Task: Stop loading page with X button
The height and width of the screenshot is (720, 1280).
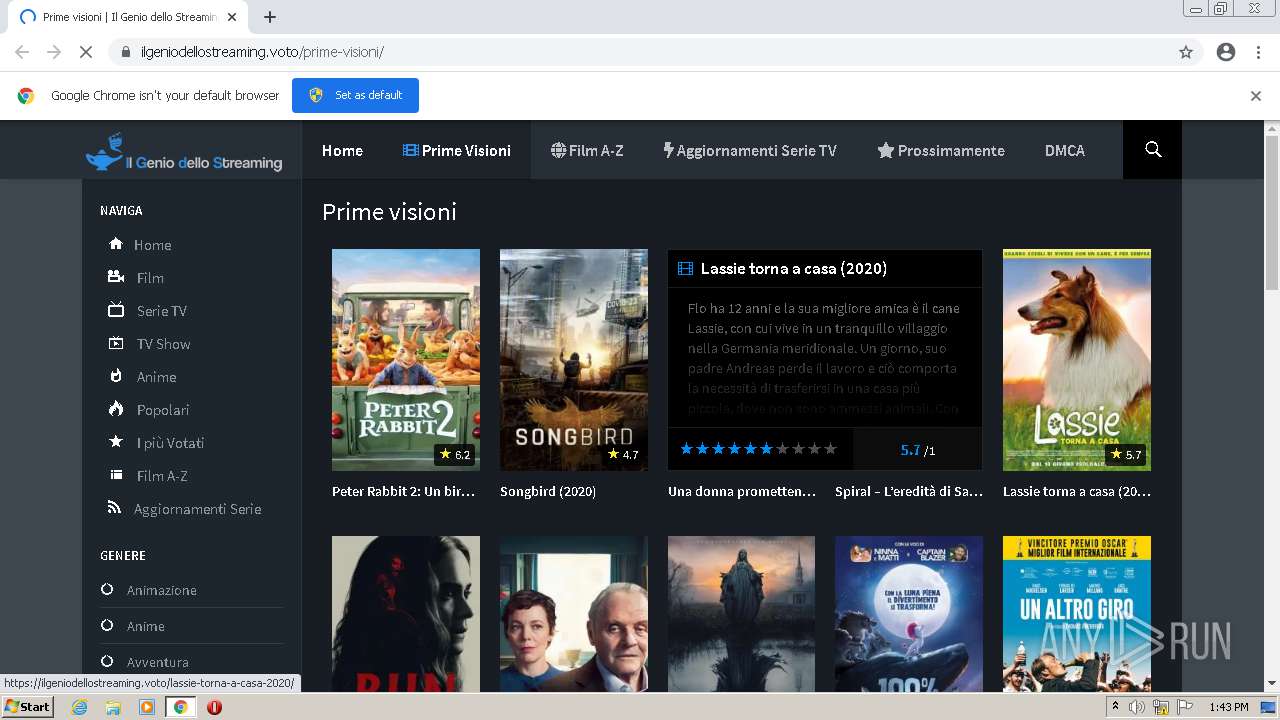Action: click(x=85, y=52)
